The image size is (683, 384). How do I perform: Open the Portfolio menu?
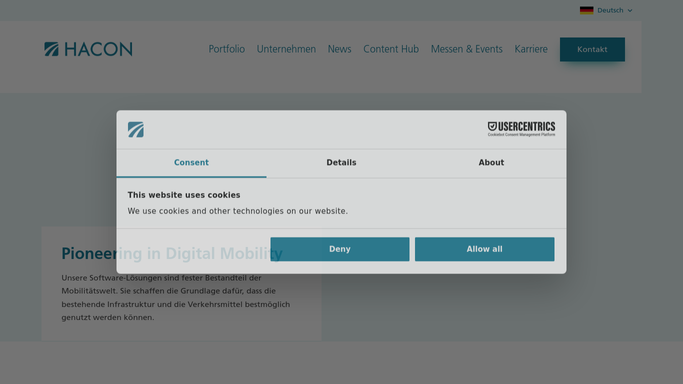point(227,49)
